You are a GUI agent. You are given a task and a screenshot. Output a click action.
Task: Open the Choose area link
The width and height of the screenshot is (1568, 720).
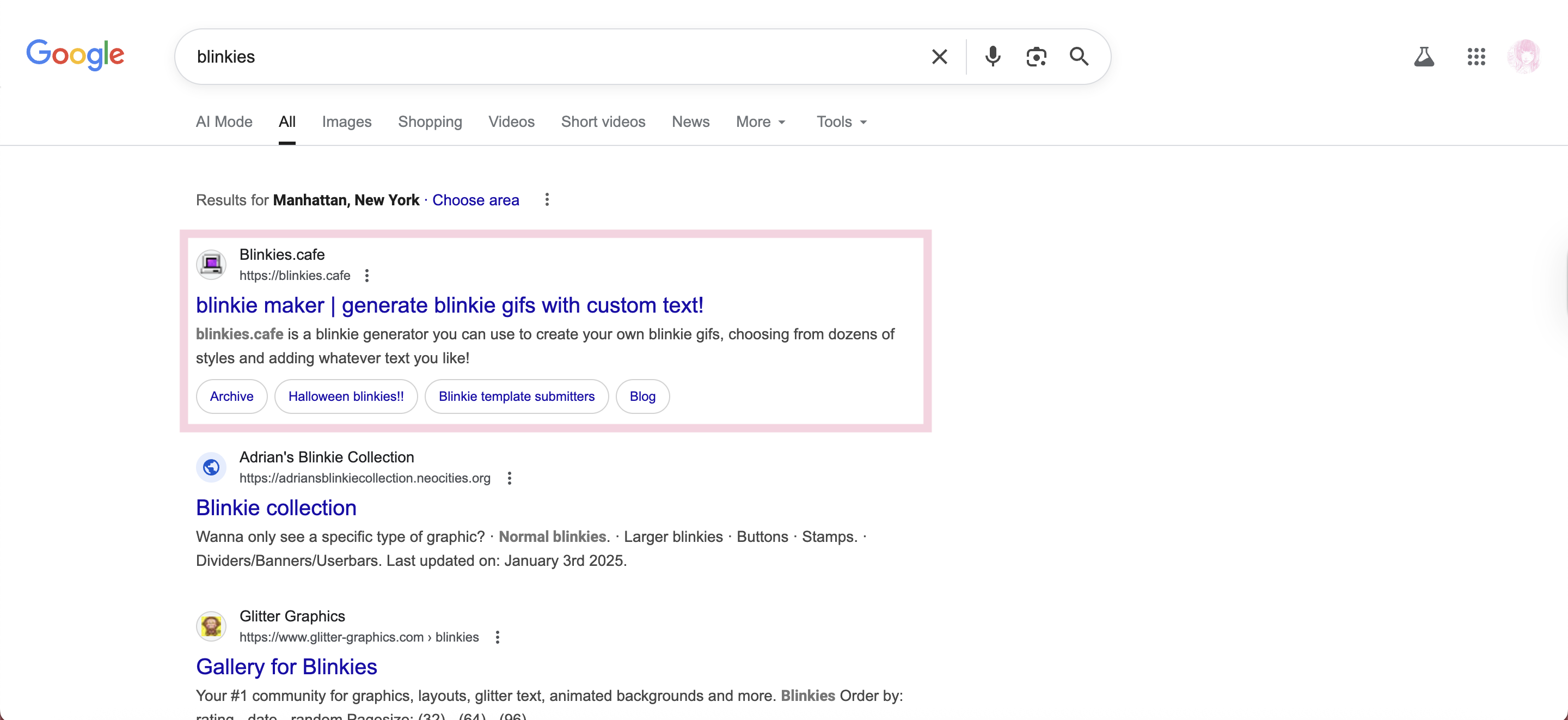475,200
